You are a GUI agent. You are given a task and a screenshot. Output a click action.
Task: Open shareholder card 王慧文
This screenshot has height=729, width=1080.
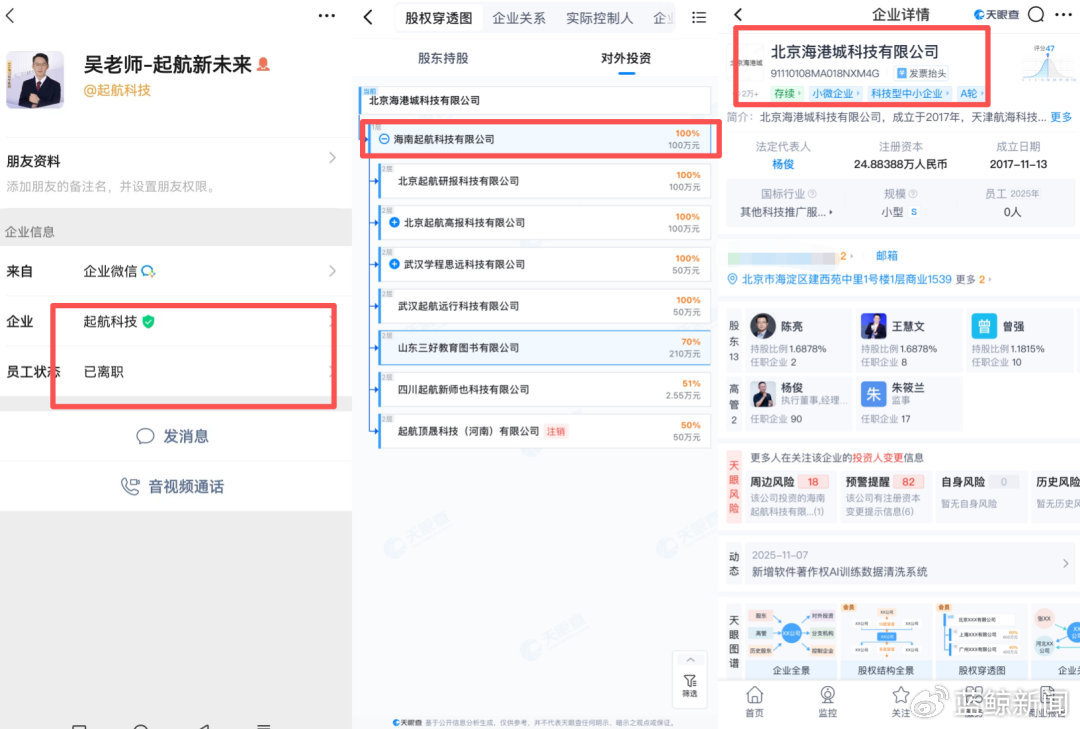click(909, 340)
